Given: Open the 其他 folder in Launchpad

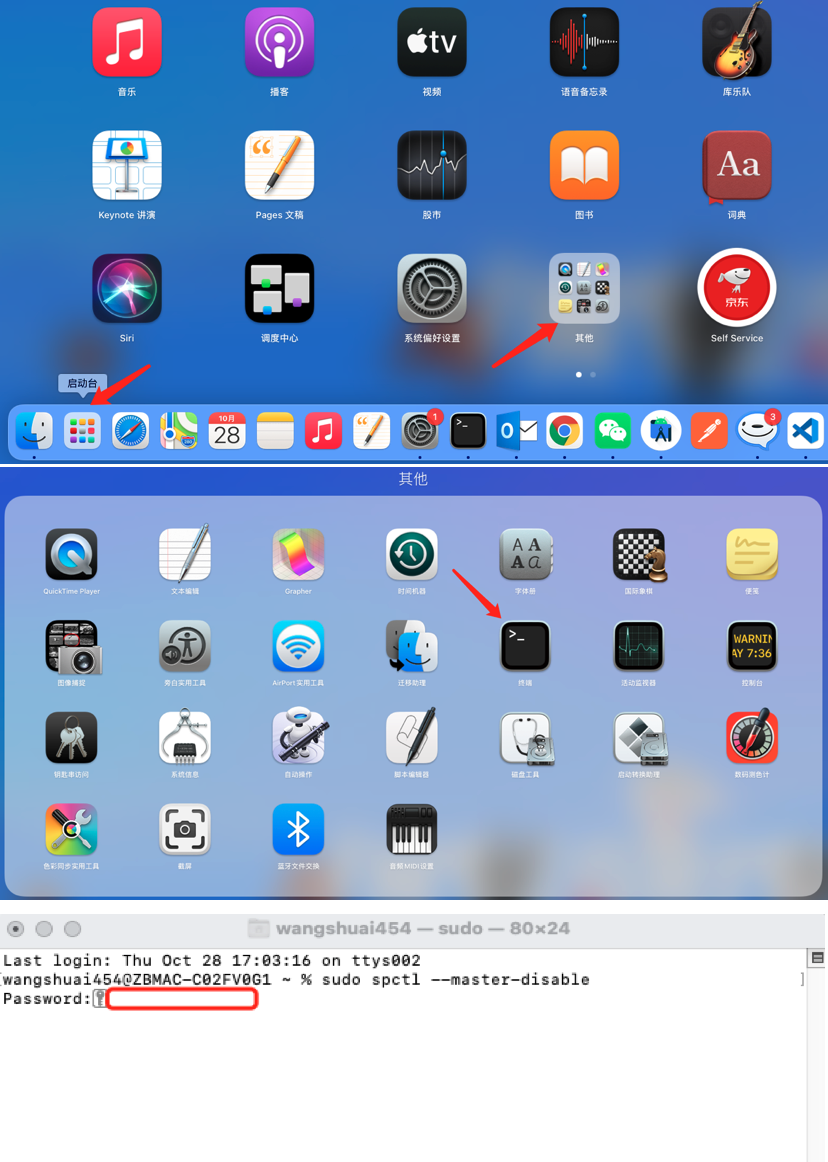Looking at the screenshot, I should click(584, 288).
